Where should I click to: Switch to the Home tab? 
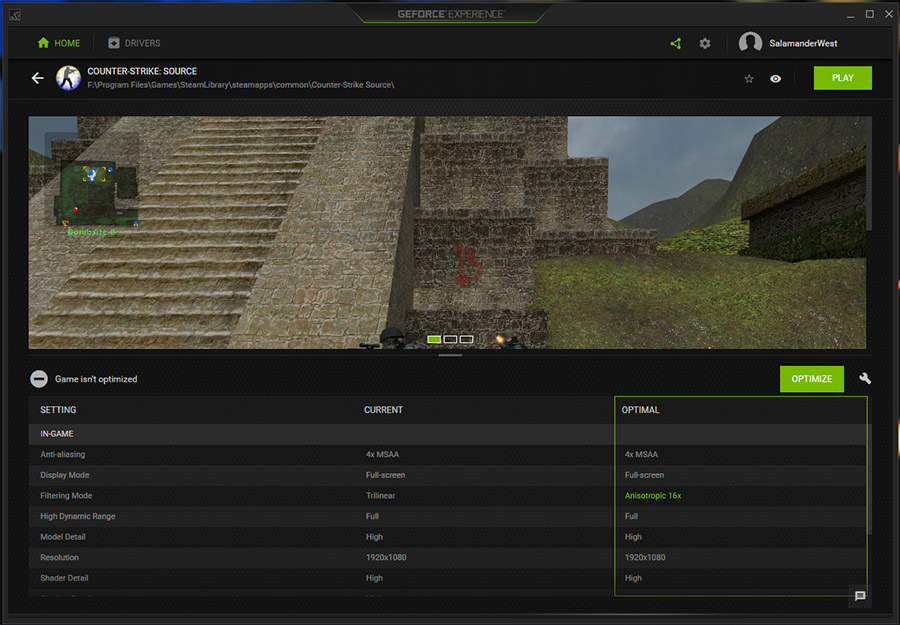tap(58, 44)
